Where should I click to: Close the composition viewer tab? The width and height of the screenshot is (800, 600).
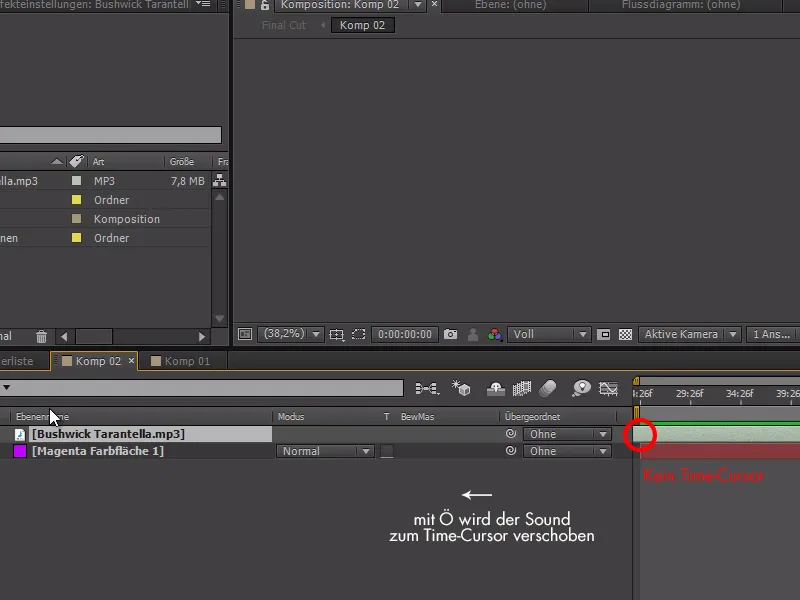click(x=434, y=4)
